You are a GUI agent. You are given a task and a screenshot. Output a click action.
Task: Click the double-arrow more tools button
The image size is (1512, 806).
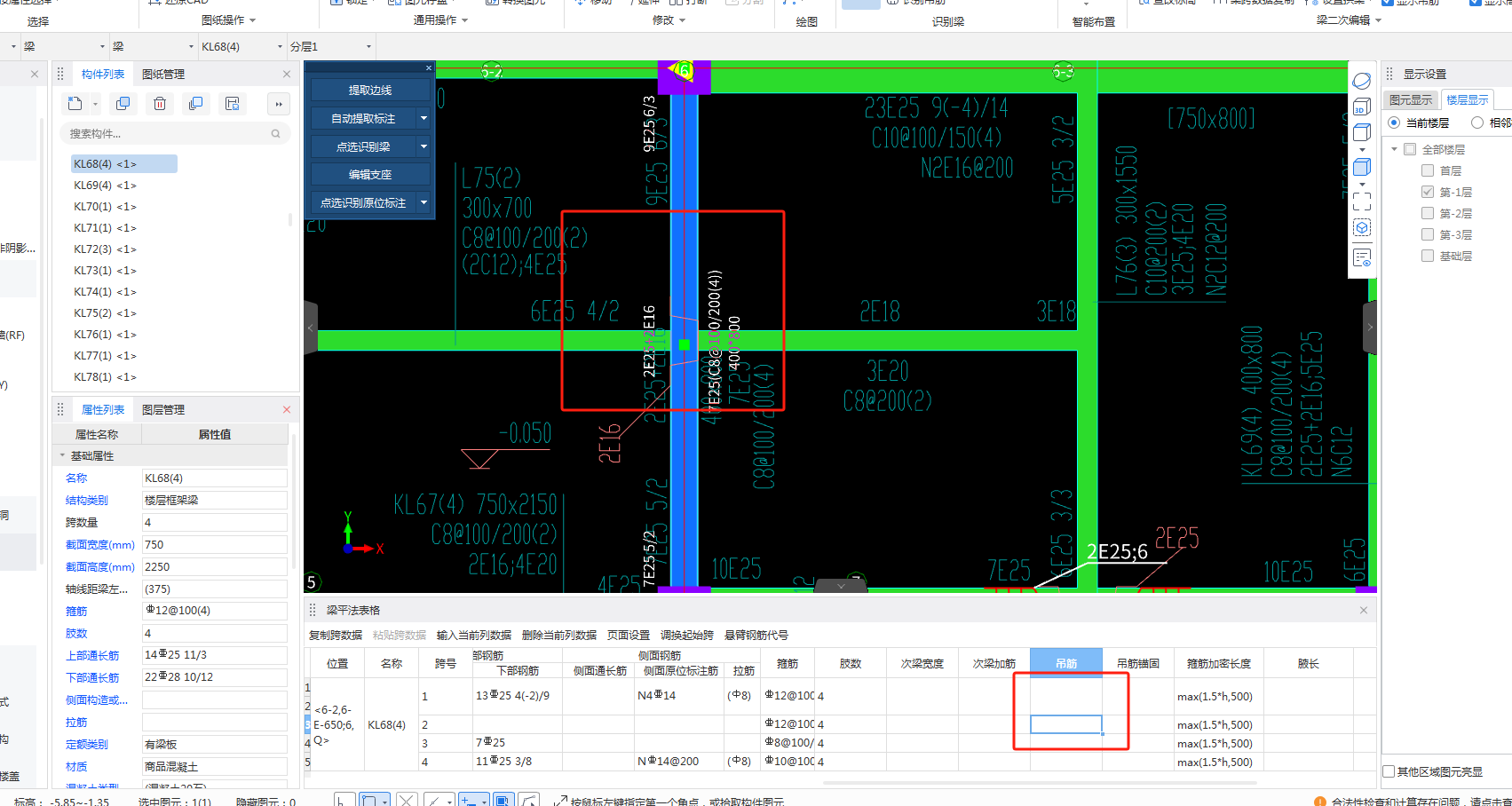pyautogui.click(x=279, y=104)
